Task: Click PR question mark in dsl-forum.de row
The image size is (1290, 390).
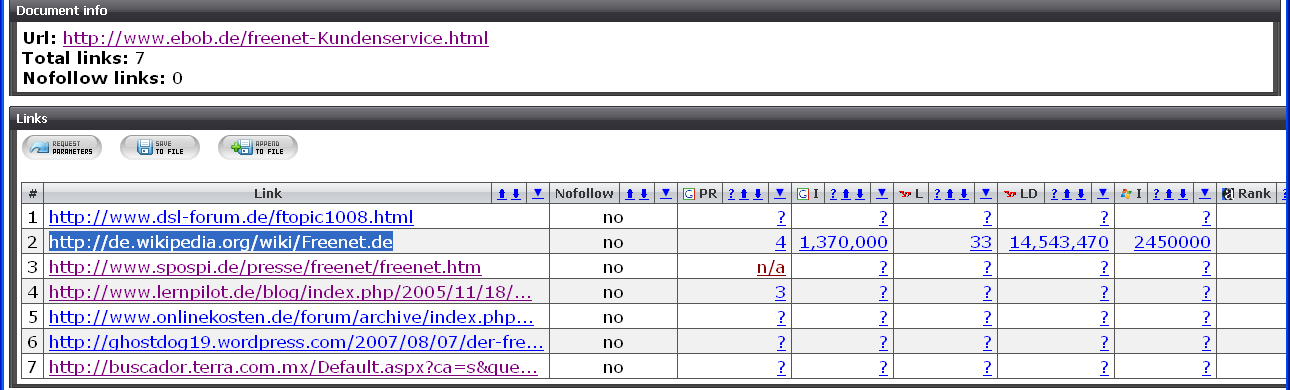Action: (780, 217)
